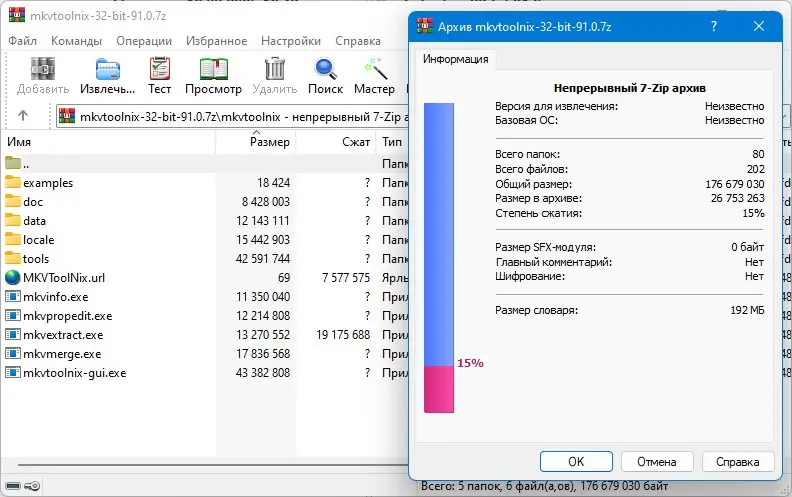Select the mkvmerge.exe file name
The width and height of the screenshot is (792, 497).
(x=62, y=354)
